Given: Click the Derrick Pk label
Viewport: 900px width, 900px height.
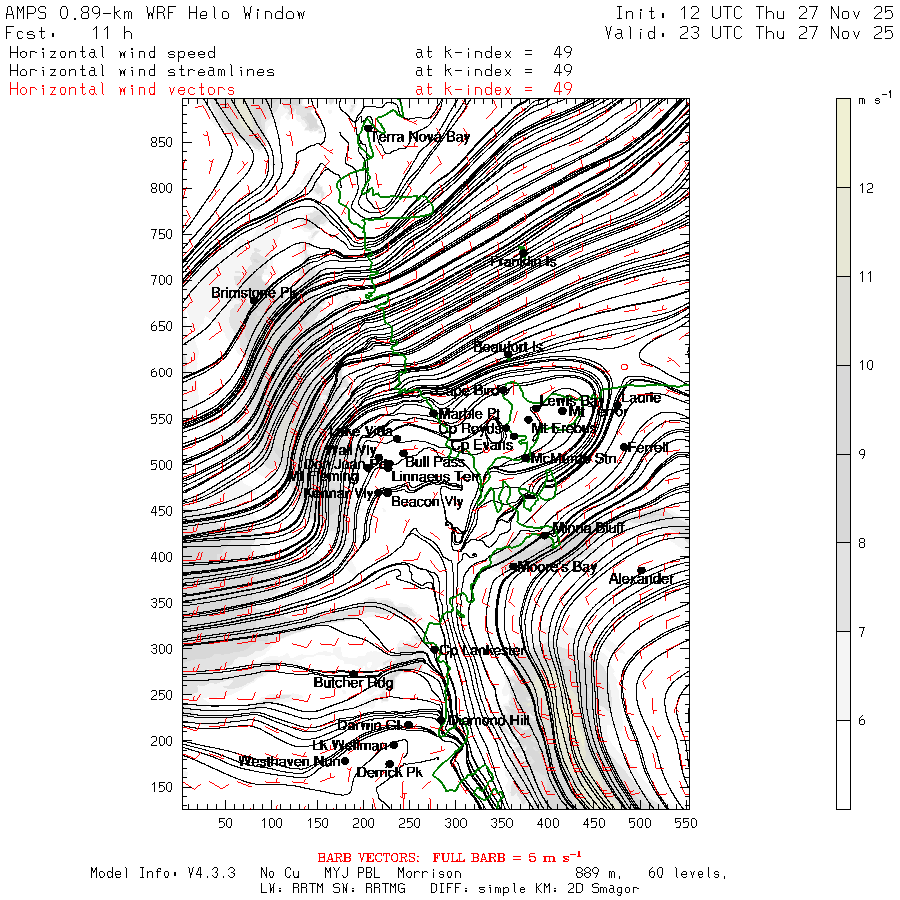Looking at the screenshot, I should coord(390,773).
